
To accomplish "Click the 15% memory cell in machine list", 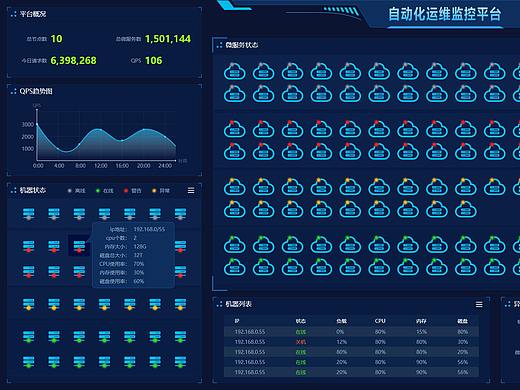I will pyautogui.click(x=421, y=332).
